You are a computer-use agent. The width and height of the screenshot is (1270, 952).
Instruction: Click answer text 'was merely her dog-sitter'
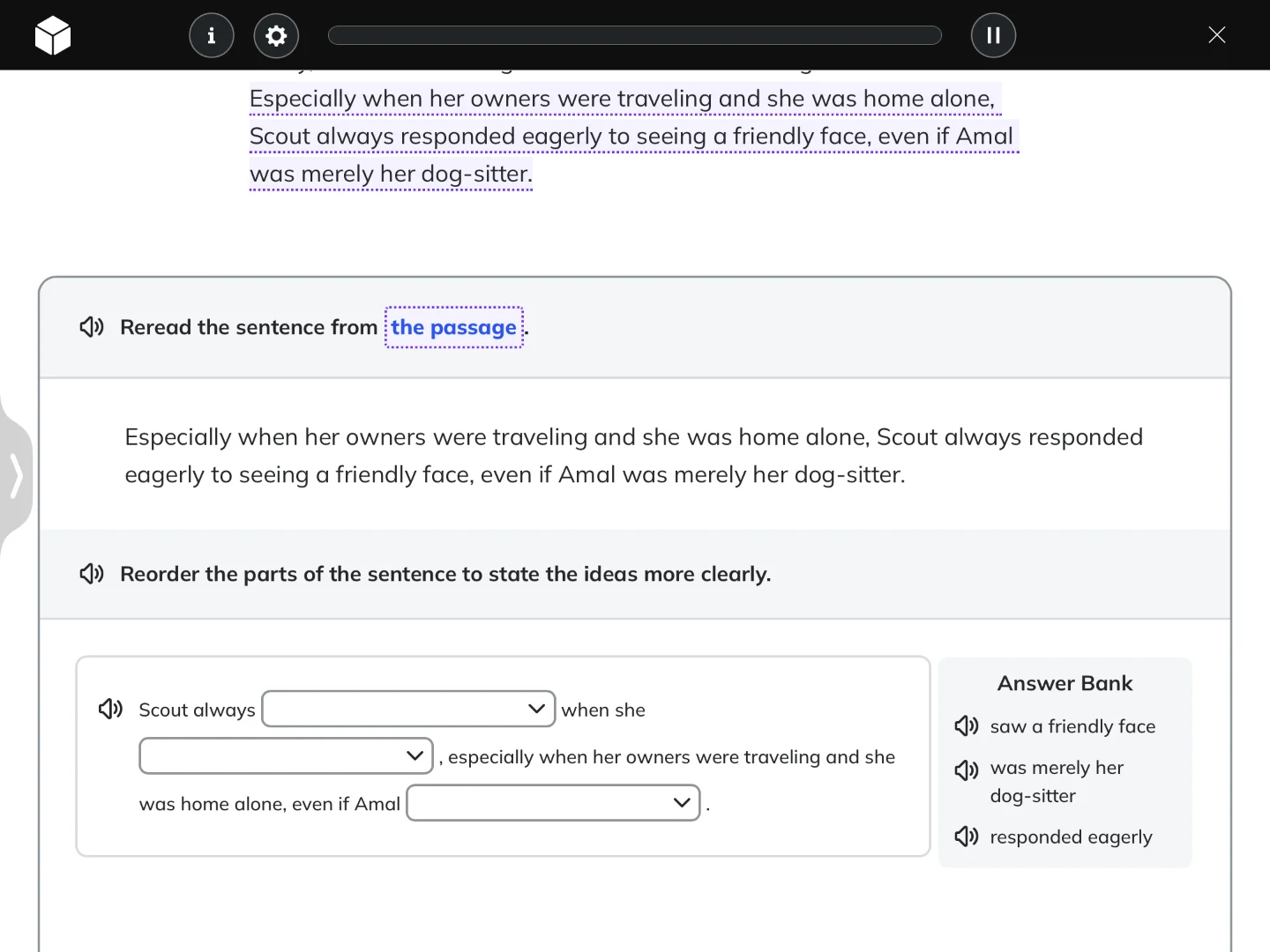[1057, 782]
